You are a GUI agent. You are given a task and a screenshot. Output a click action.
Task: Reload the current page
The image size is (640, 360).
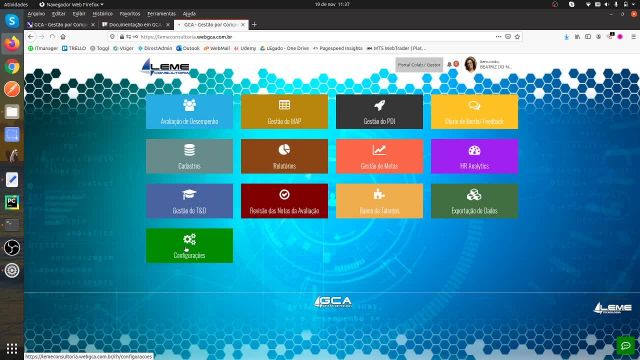[x=52, y=37]
